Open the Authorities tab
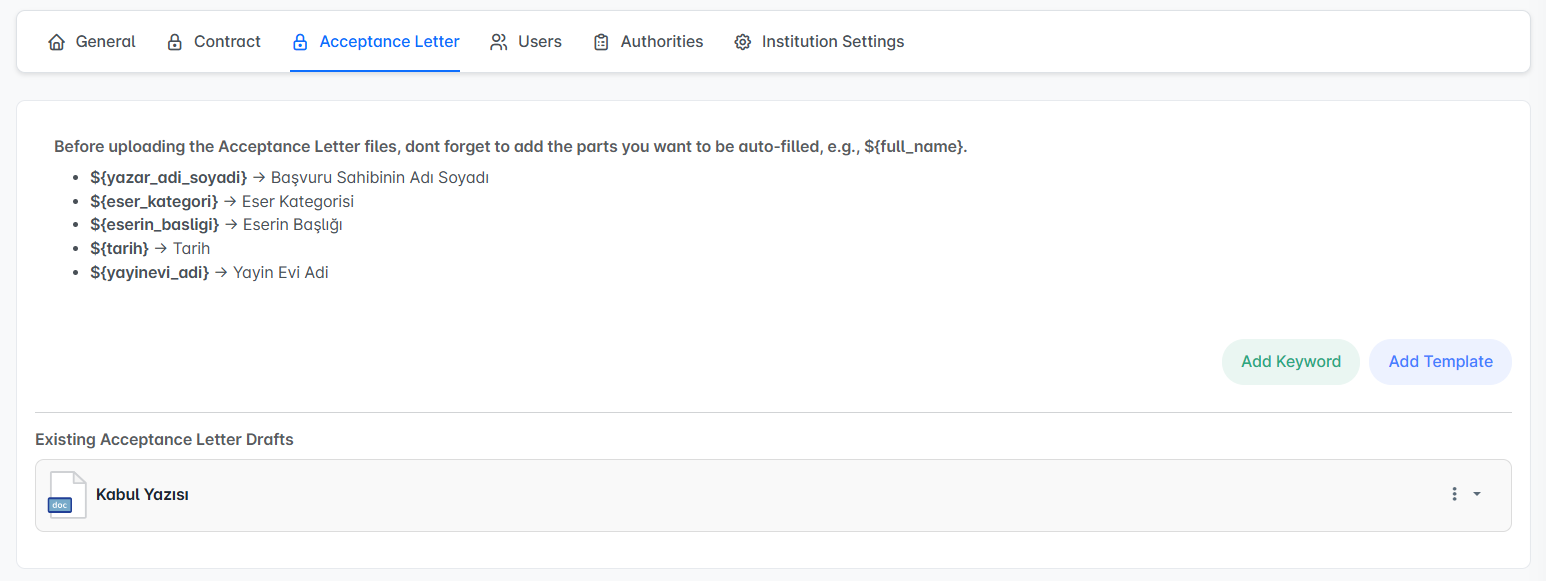1546x581 pixels. click(x=661, y=42)
